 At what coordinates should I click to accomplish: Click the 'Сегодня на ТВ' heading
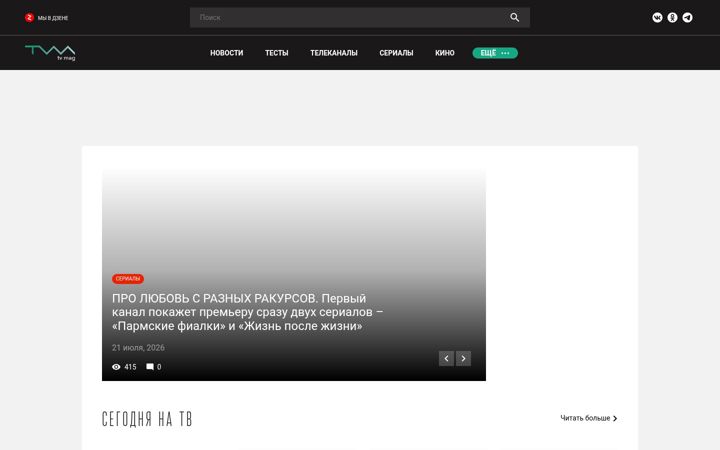pos(147,419)
